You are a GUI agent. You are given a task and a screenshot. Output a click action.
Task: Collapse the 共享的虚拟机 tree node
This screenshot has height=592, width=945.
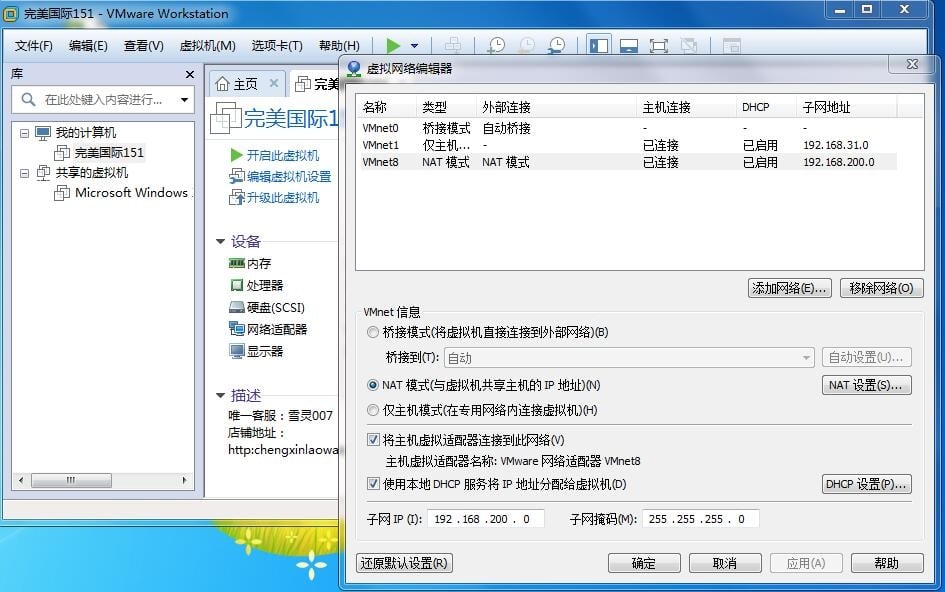(x=24, y=173)
